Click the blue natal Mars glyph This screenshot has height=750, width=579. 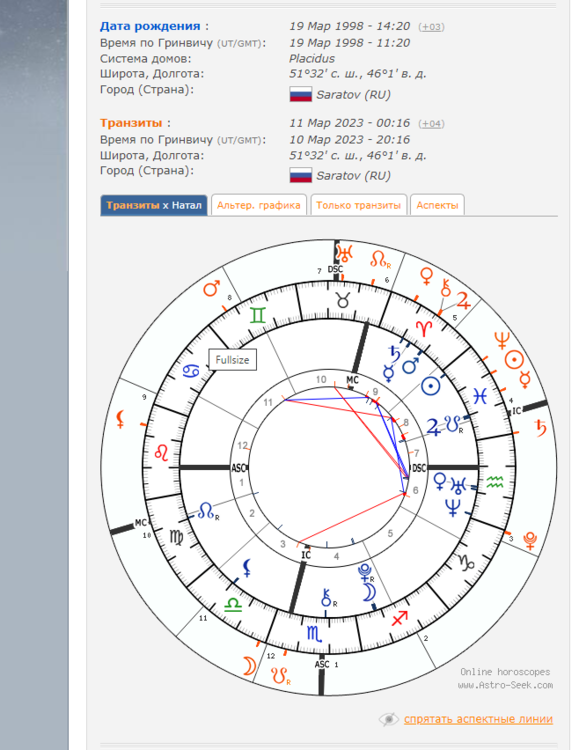(411, 366)
